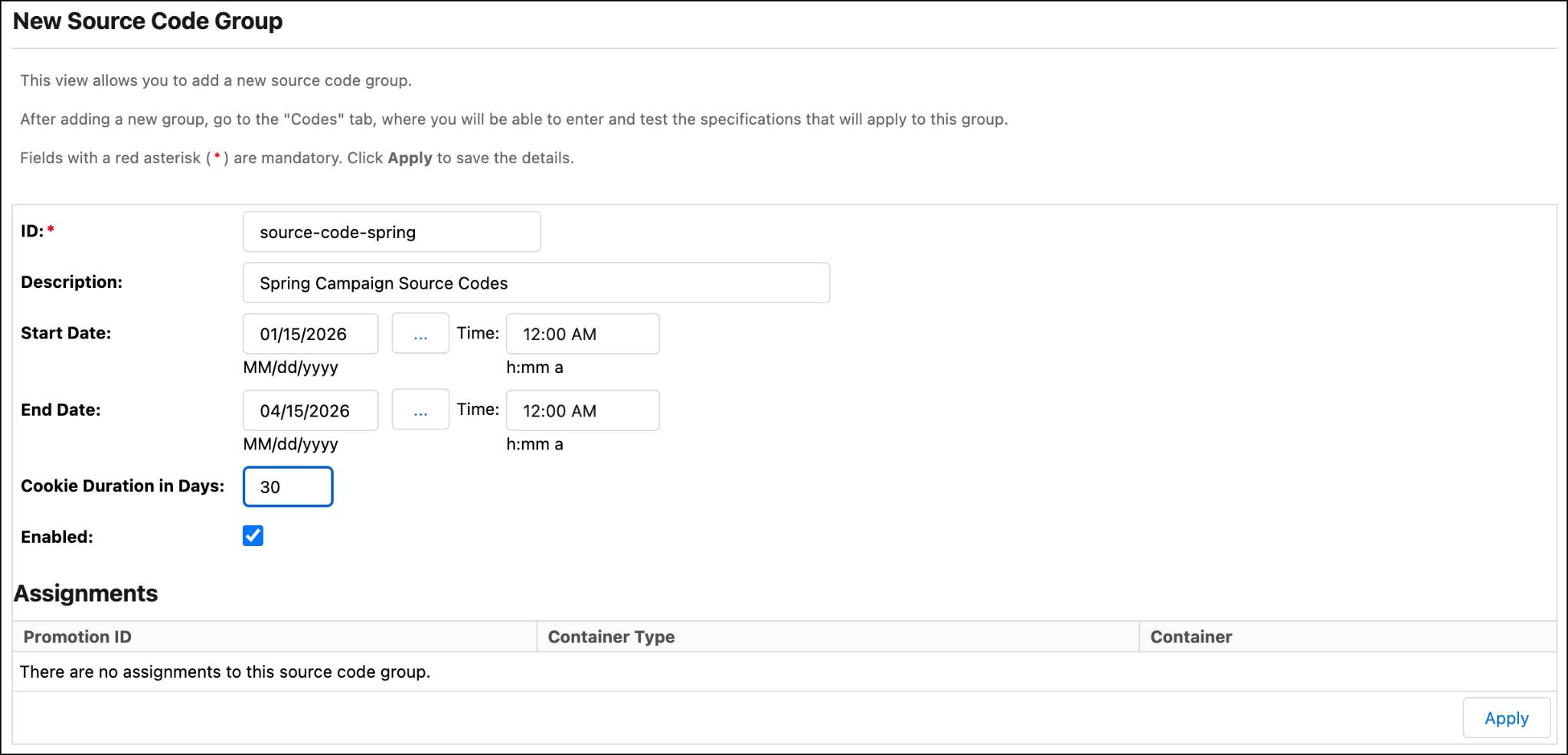Viewport: 1568px width, 755px height.
Task: Click the Description input field
Action: pyautogui.click(x=536, y=283)
